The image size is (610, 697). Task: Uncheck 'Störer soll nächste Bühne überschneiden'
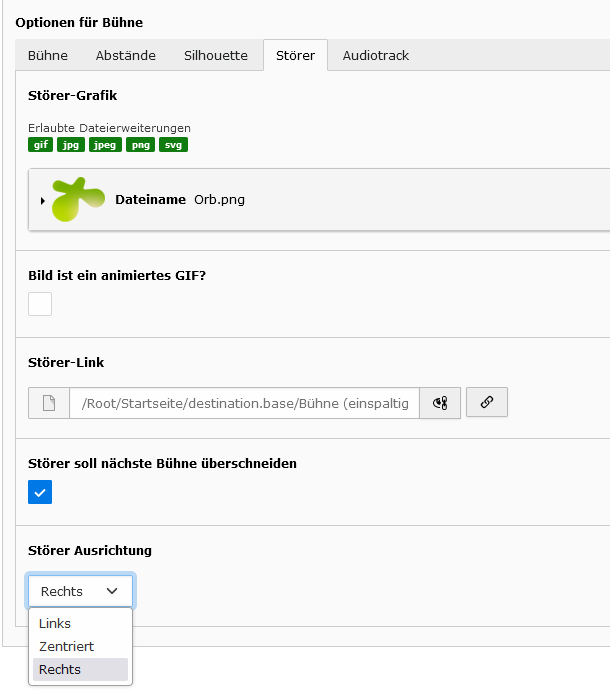tap(40, 492)
